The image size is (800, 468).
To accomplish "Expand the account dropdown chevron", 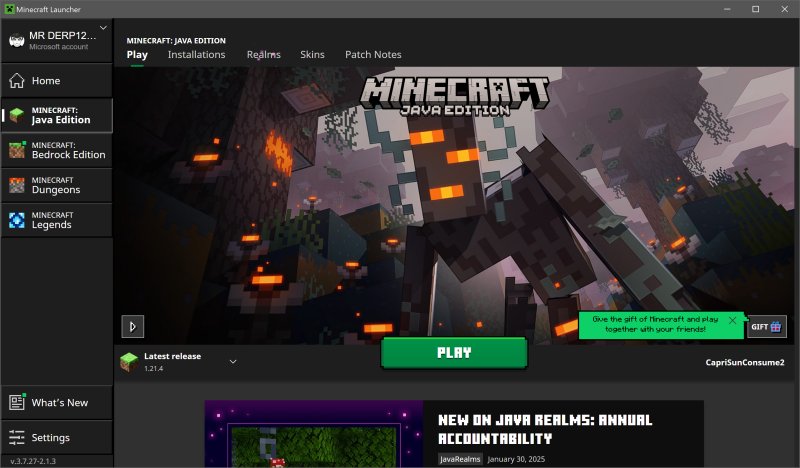I will click(x=103, y=28).
